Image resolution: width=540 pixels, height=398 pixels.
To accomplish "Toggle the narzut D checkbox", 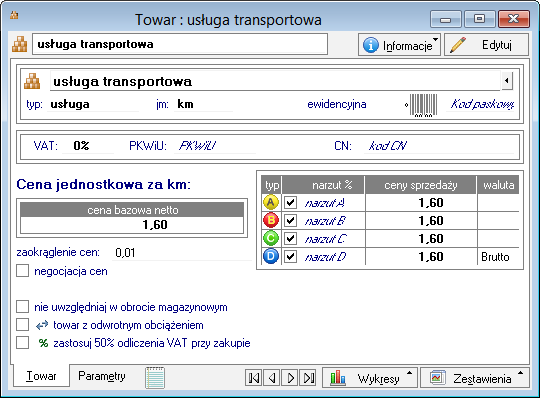I will 290,256.
